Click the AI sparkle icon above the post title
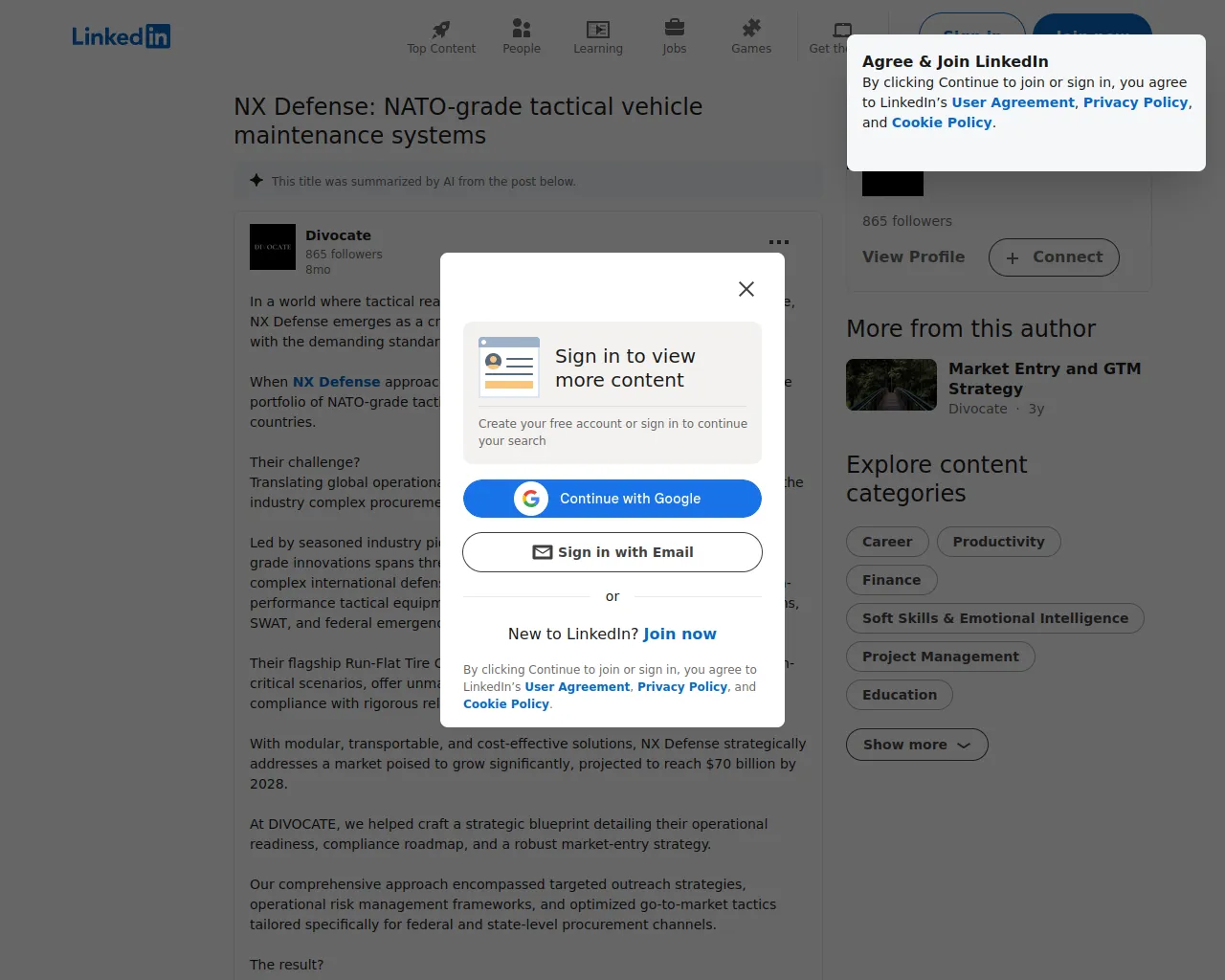 (x=256, y=180)
